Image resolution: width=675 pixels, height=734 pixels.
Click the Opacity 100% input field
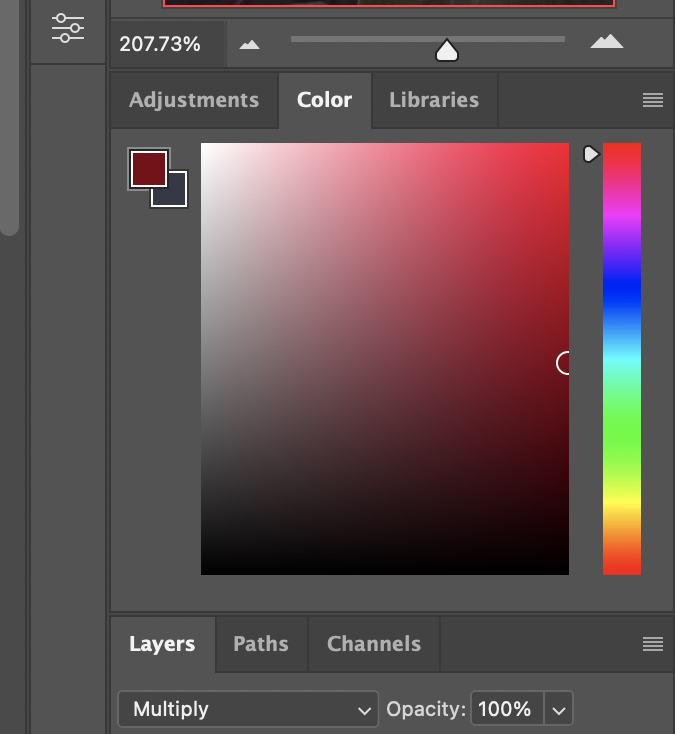pyautogui.click(x=506, y=710)
